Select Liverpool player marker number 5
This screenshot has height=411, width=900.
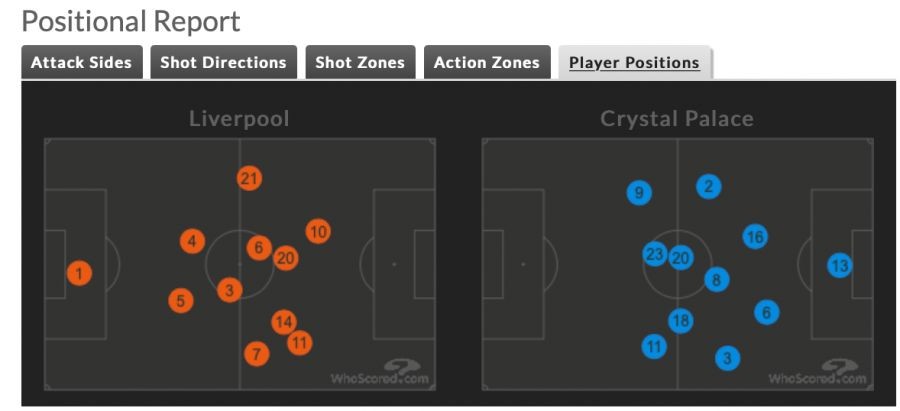180,300
